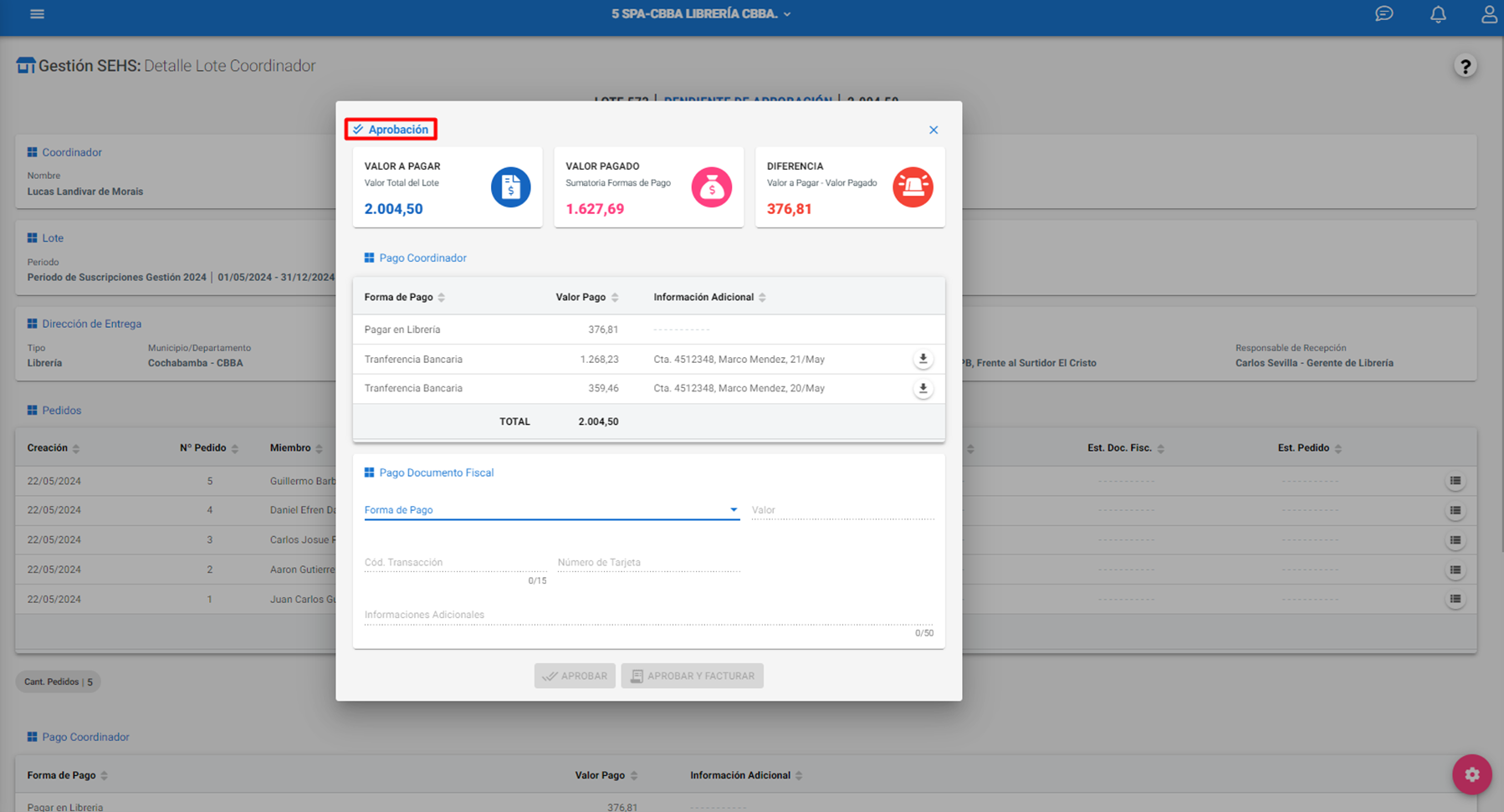1504x812 pixels.
Task: Click the Pago Documento Fiscal grid icon
Action: point(369,472)
